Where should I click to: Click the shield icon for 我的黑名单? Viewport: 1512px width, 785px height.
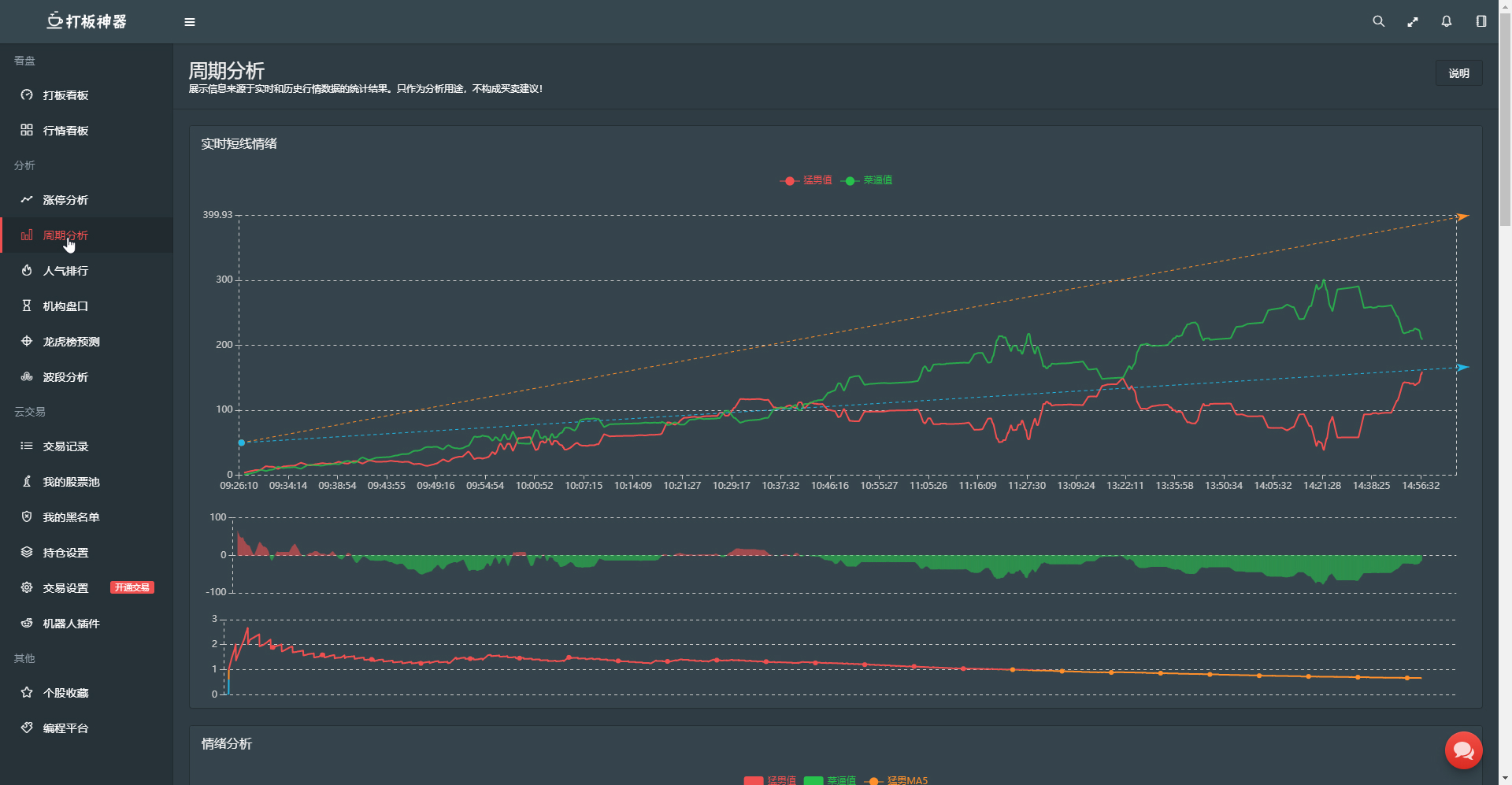pos(27,517)
